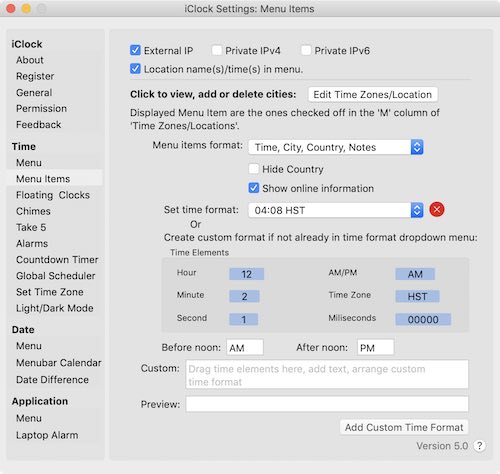Uncheck Show online information
This screenshot has width=500, height=474.
[x=254, y=188]
